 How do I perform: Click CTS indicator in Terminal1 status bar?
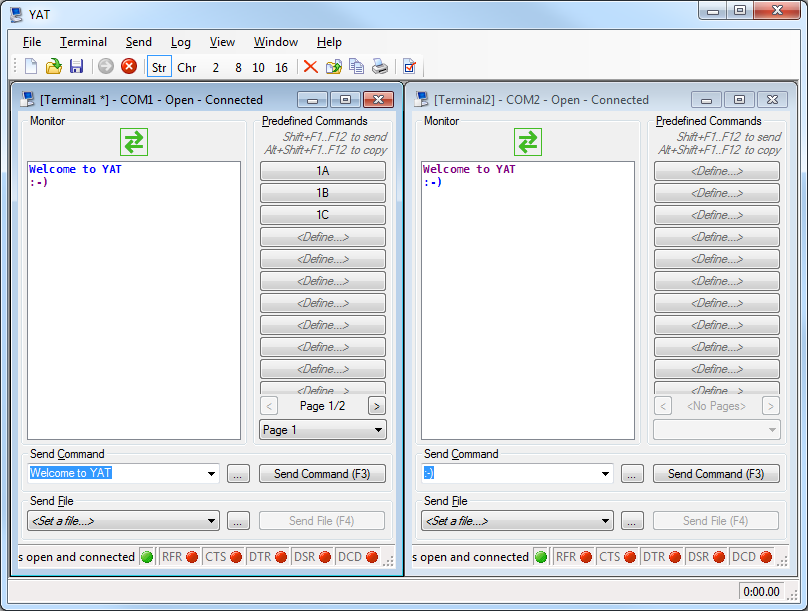coord(223,557)
